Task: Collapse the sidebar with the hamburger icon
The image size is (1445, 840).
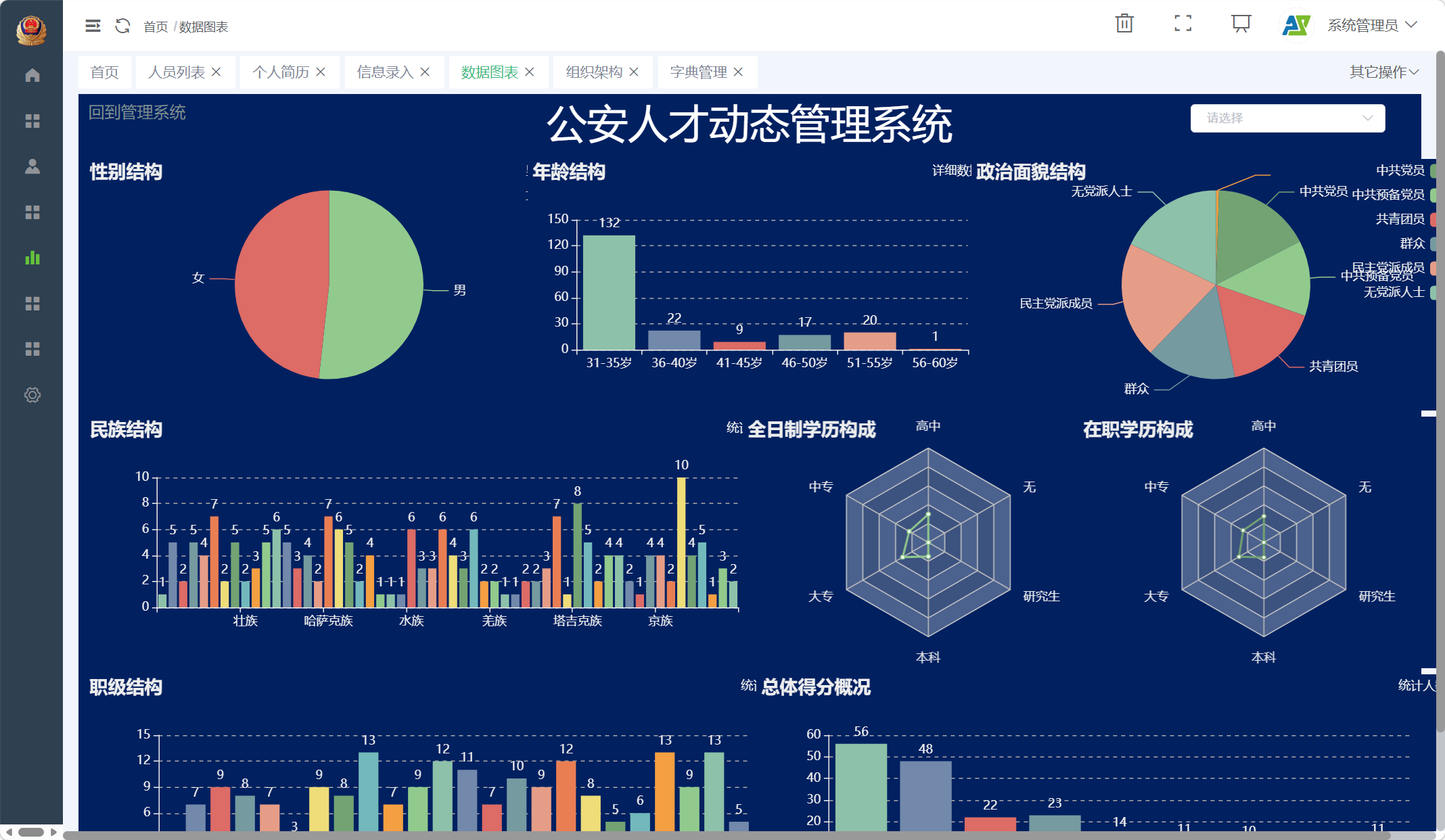Action: click(93, 26)
